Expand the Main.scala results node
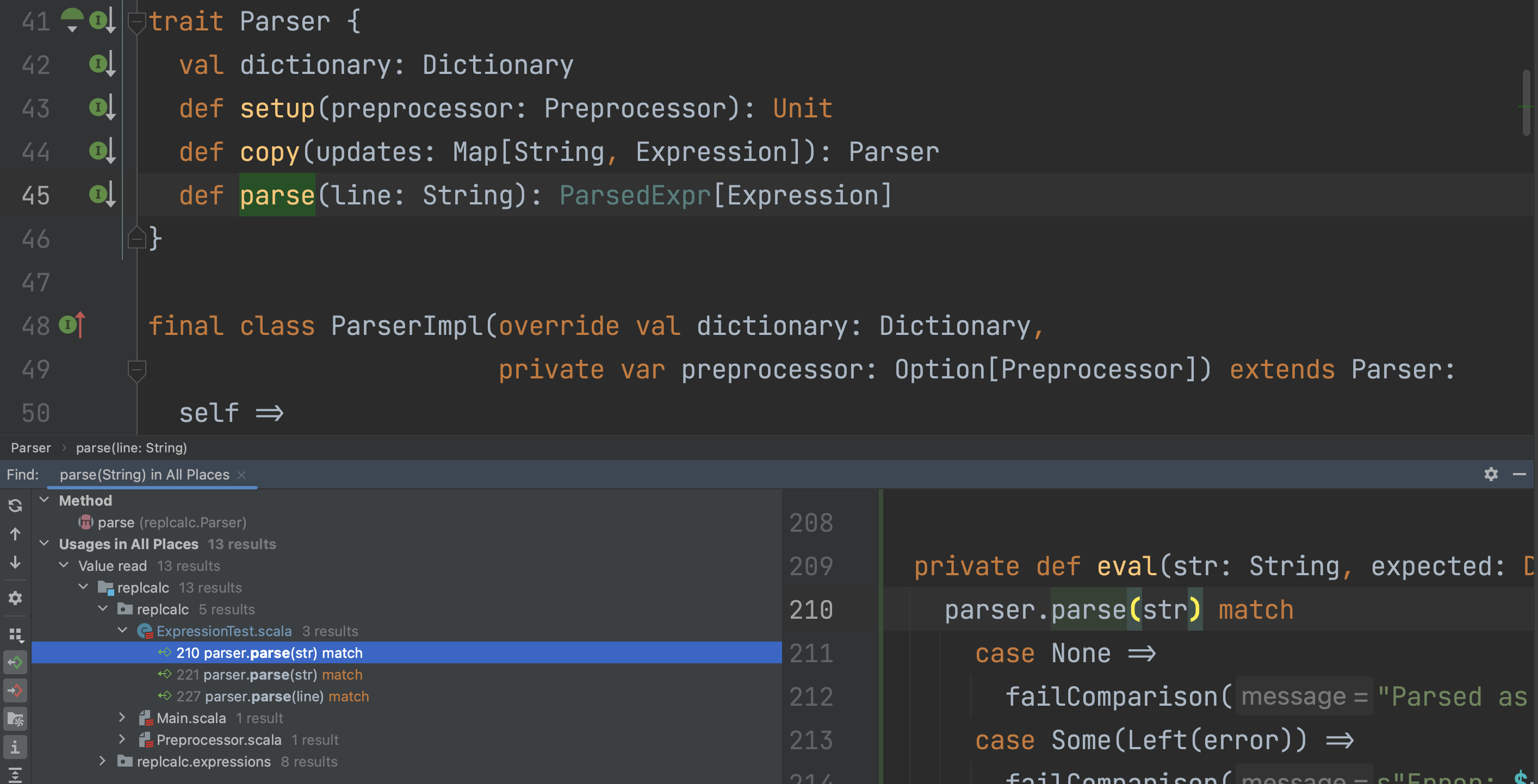1538x784 pixels. [122, 718]
